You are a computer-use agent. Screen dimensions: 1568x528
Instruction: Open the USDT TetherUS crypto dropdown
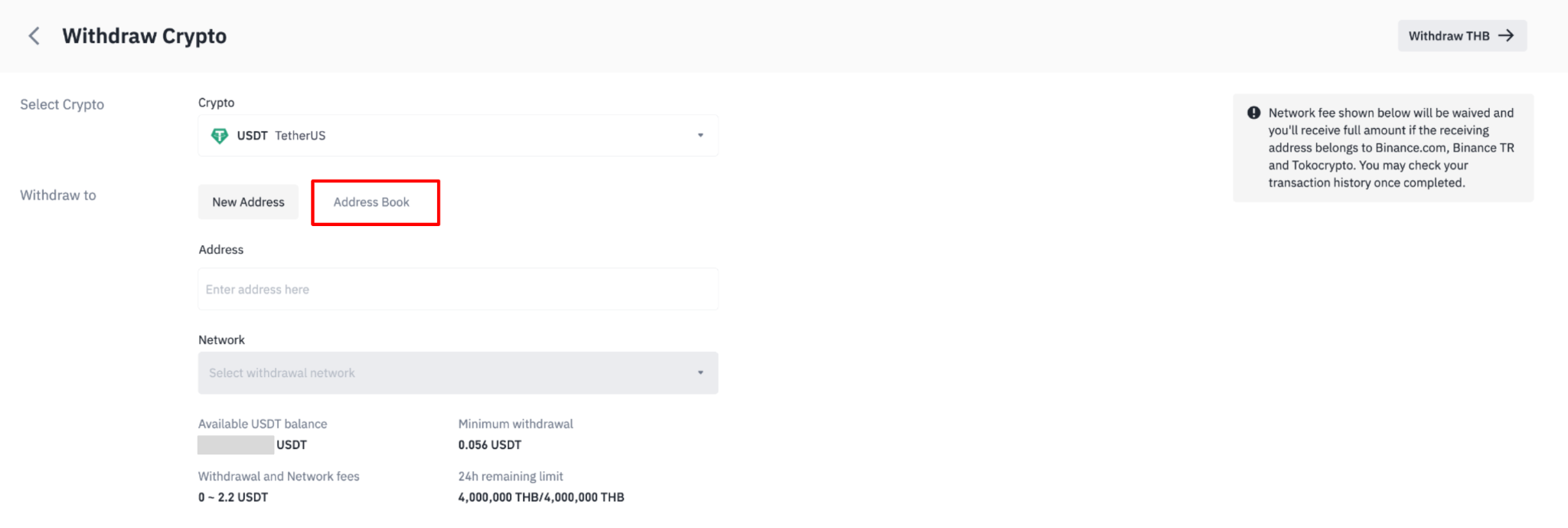tap(458, 136)
